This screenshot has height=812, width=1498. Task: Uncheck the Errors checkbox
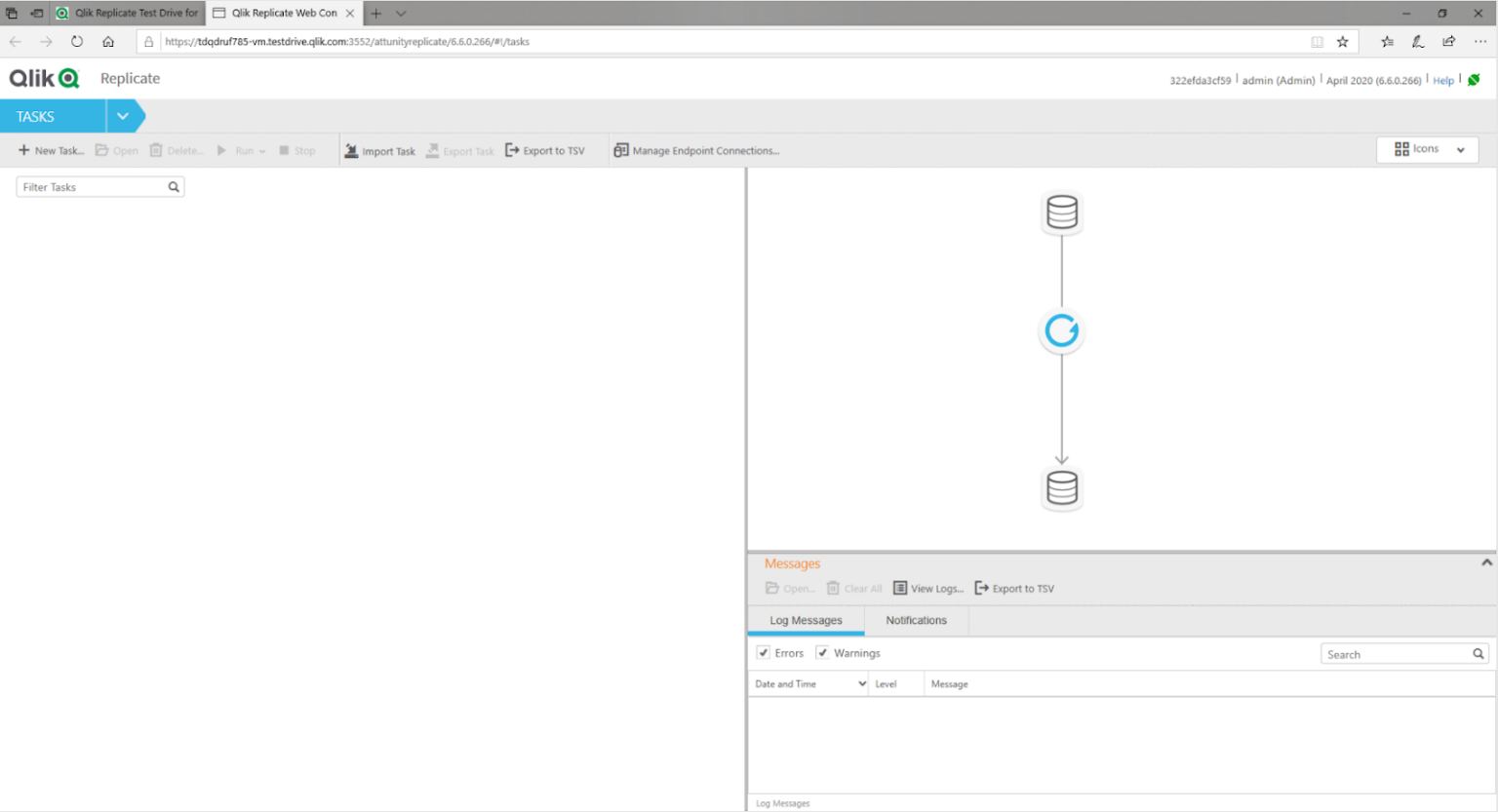point(764,653)
